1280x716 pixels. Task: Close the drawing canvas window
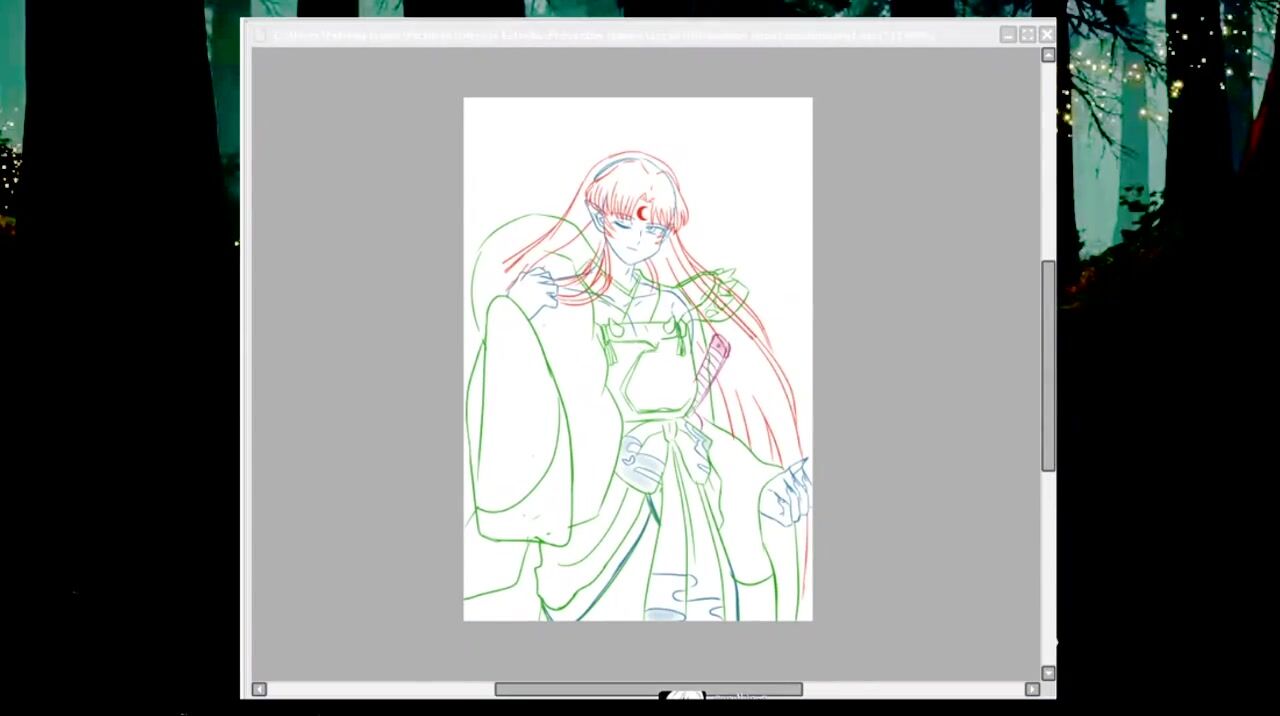1046,35
